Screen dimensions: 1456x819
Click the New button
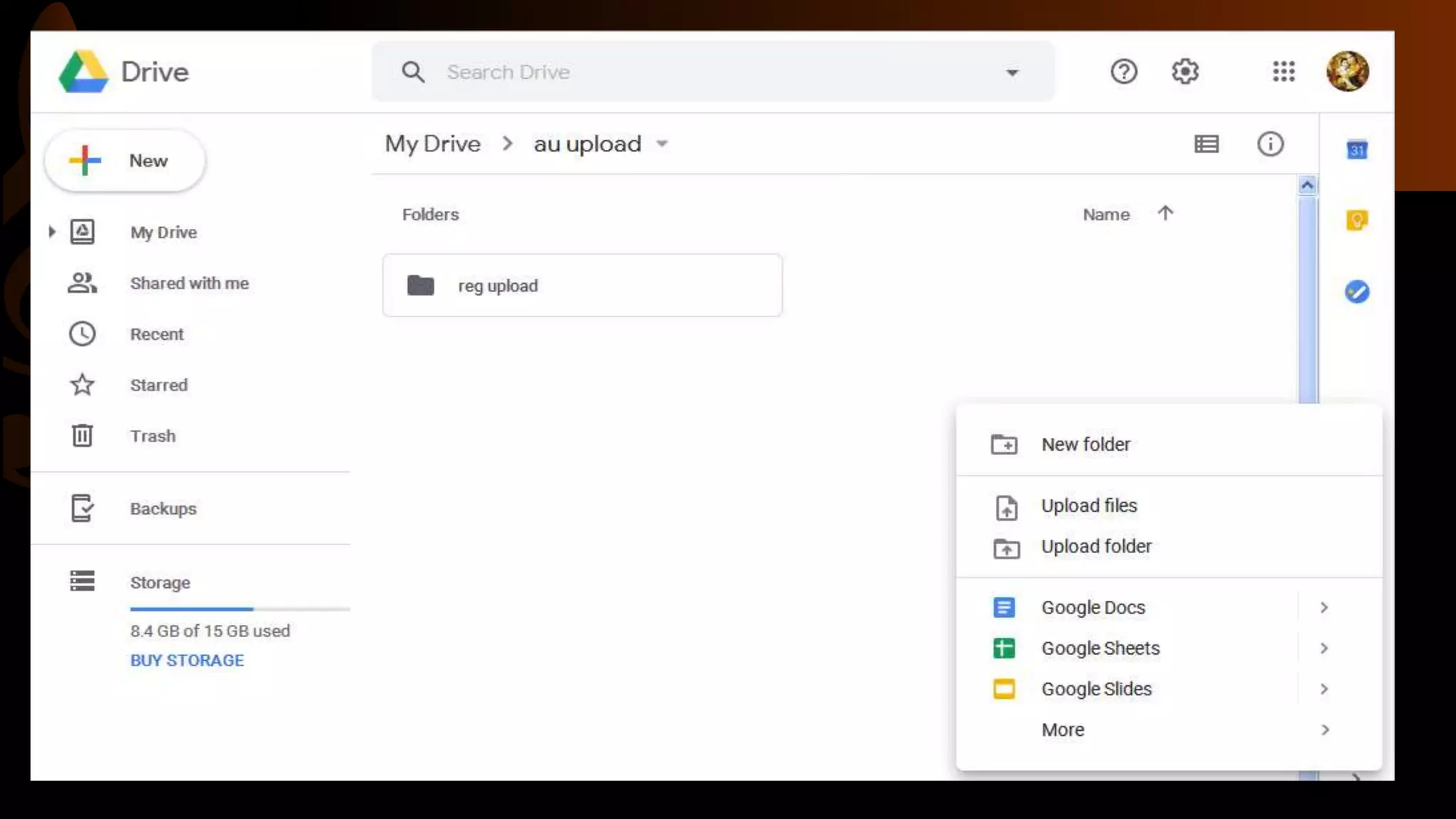[126, 161]
